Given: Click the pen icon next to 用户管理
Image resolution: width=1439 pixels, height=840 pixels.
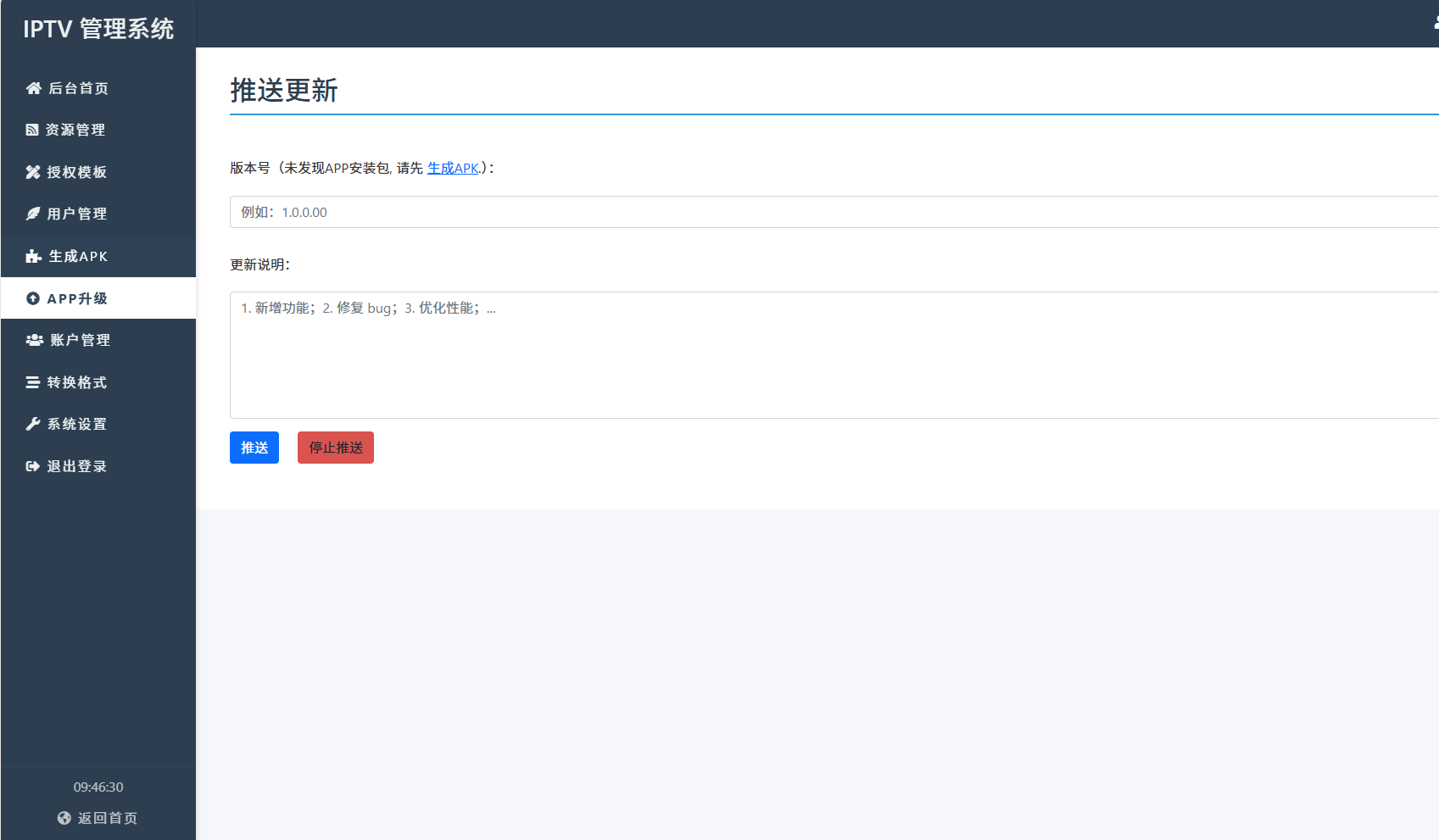Looking at the screenshot, I should pos(32,213).
